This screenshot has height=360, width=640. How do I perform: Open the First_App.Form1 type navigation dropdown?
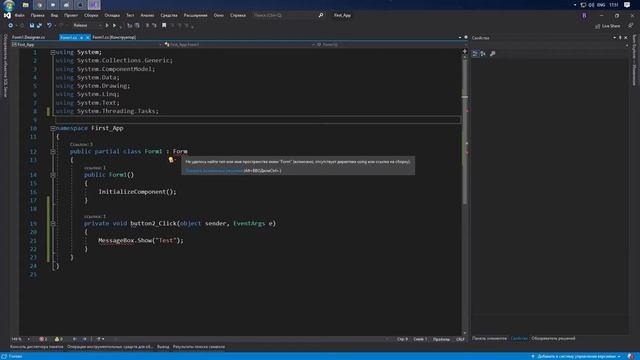click(239, 44)
